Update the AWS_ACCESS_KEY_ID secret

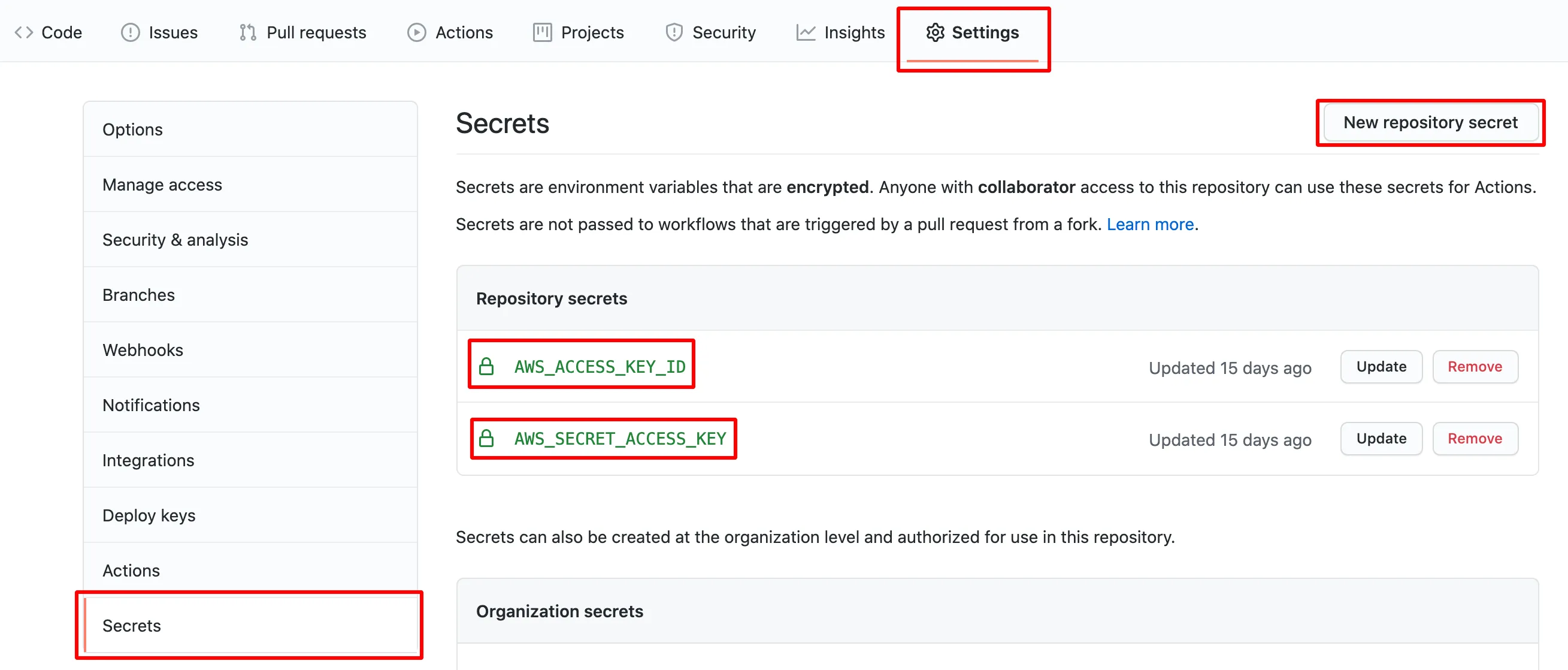tap(1381, 367)
